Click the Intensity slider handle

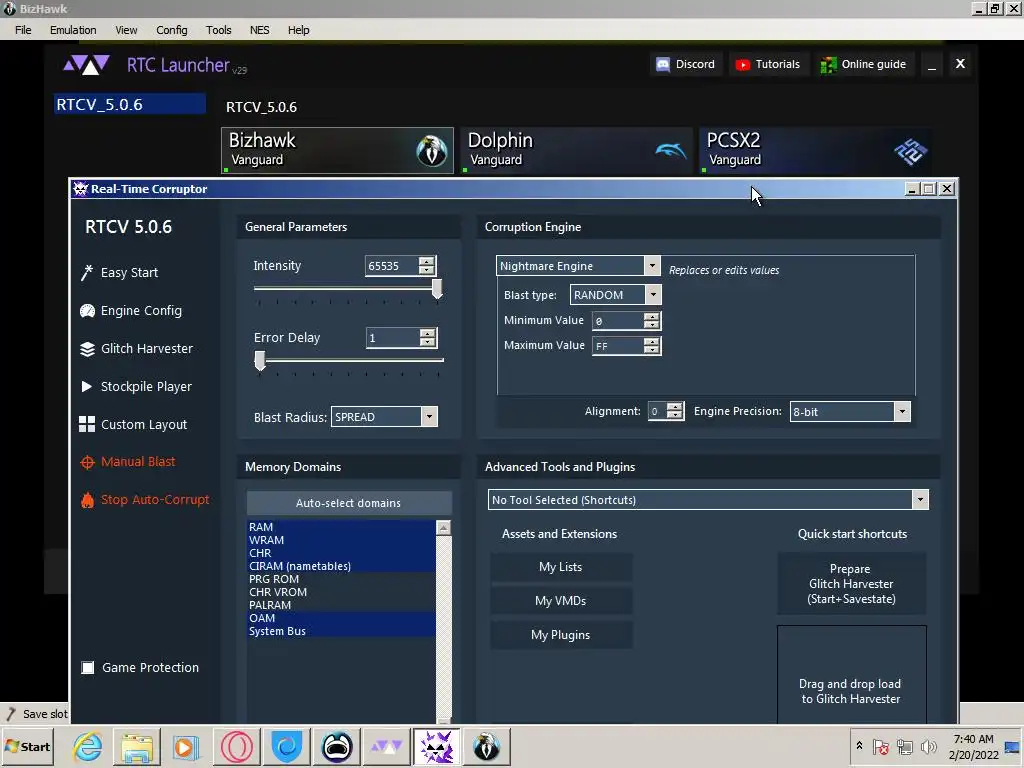(437, 288)
